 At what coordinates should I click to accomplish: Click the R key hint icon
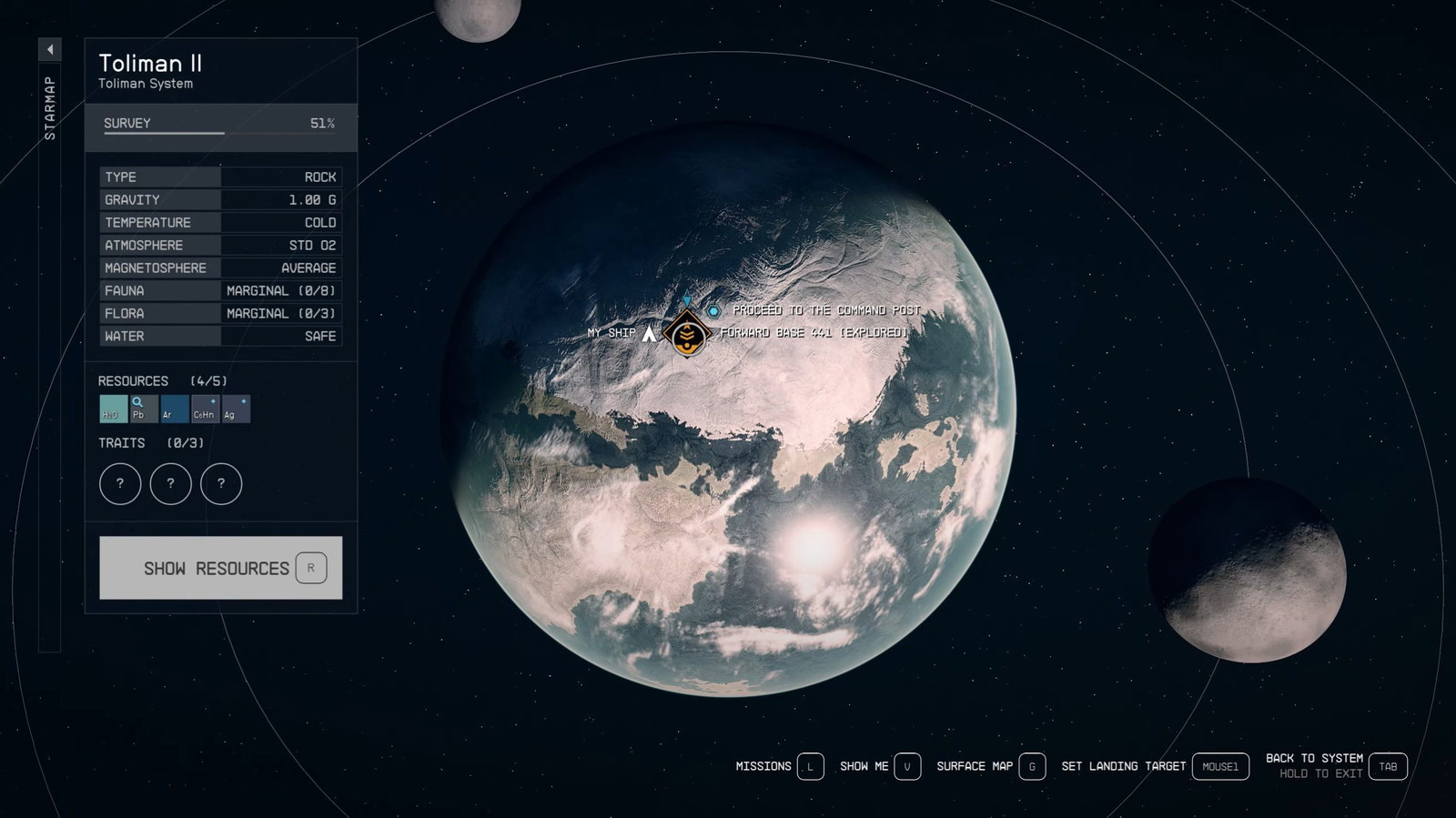click(x=311, y=568)
